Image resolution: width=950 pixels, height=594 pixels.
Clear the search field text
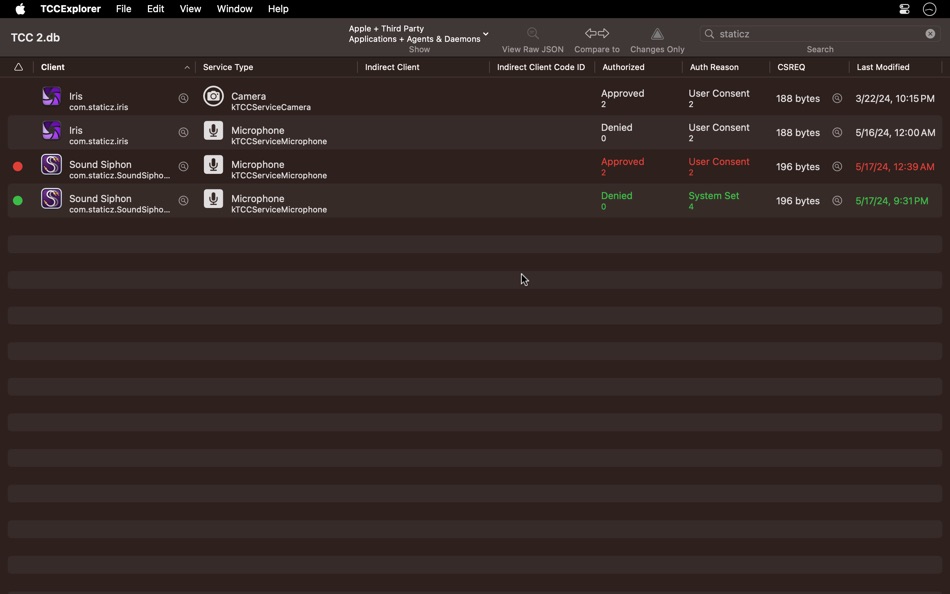930,34
